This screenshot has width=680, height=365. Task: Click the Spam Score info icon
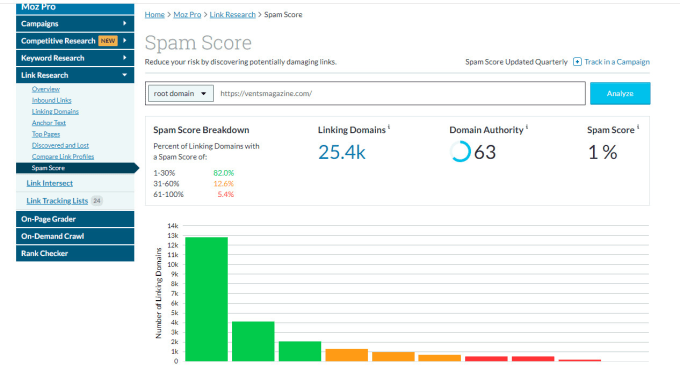point(638,127)
